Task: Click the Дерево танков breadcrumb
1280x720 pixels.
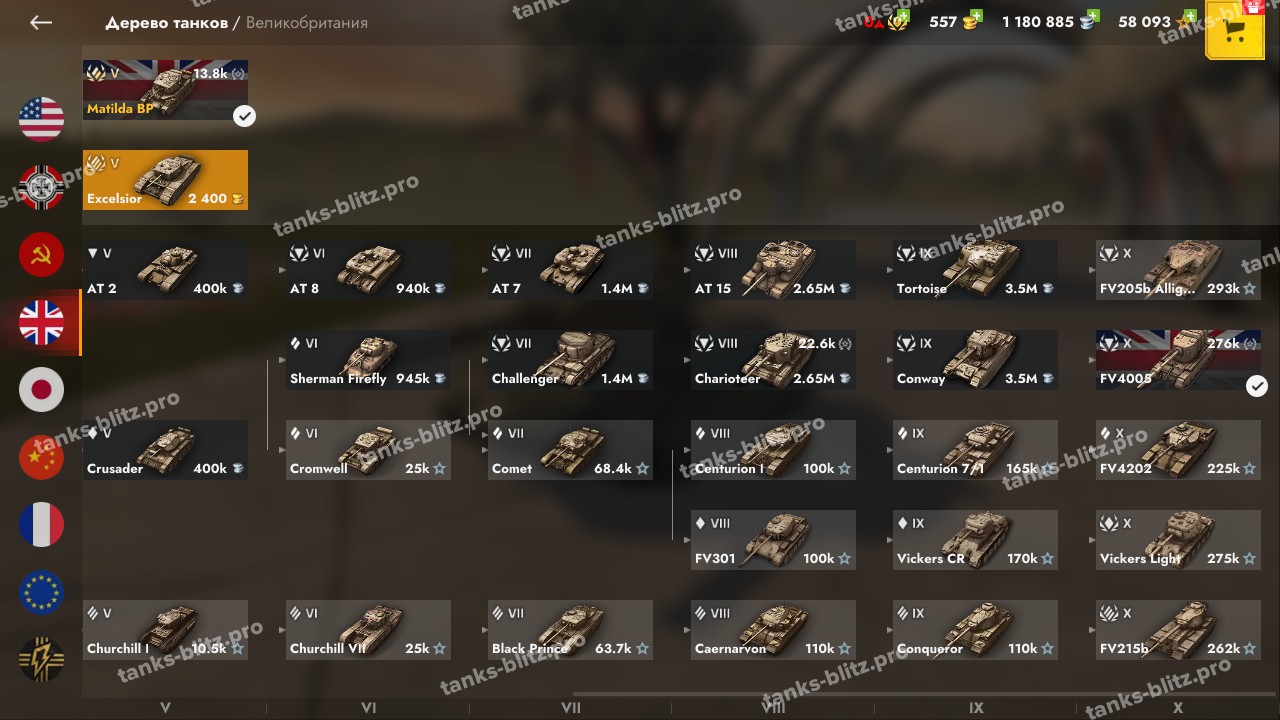Action: click(166, 22)
